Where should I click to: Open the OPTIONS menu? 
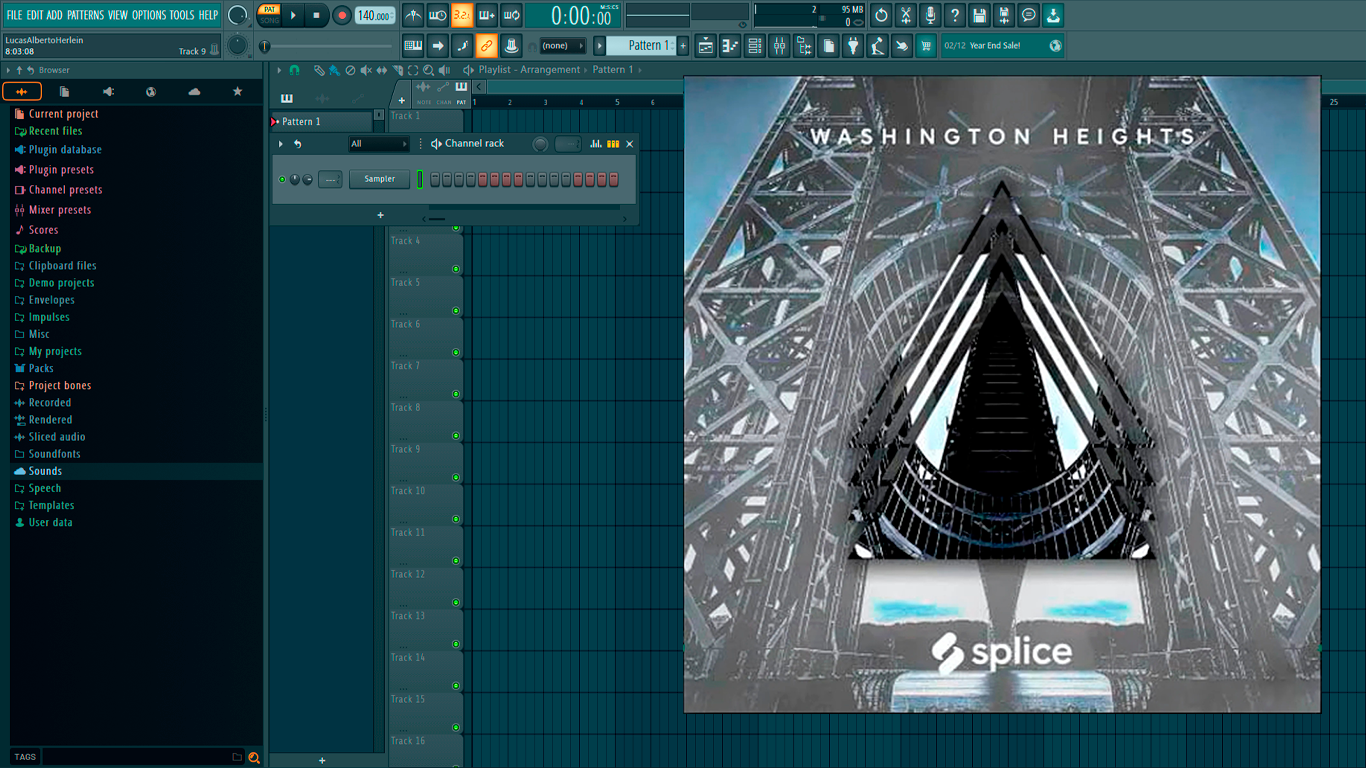click(149, 15)
